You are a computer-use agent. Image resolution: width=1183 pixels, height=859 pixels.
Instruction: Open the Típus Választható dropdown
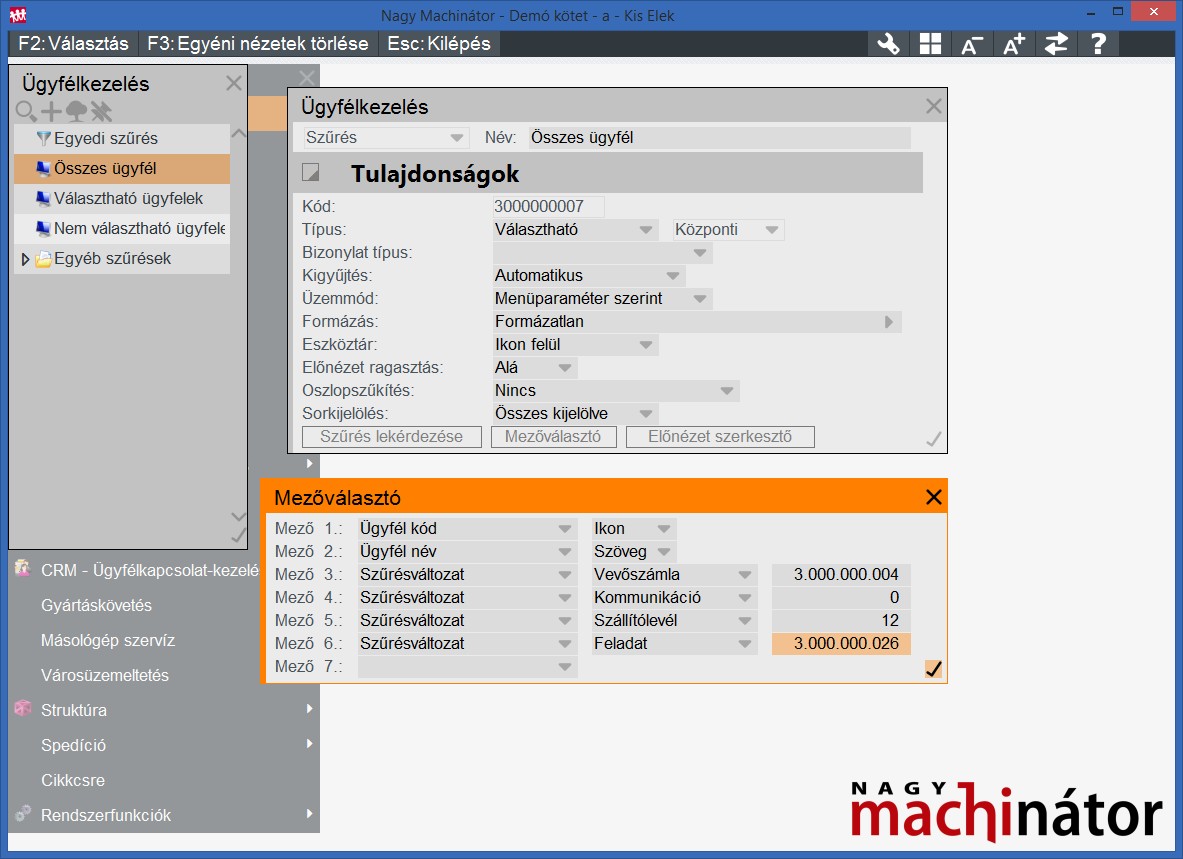(x=646, y=230)
